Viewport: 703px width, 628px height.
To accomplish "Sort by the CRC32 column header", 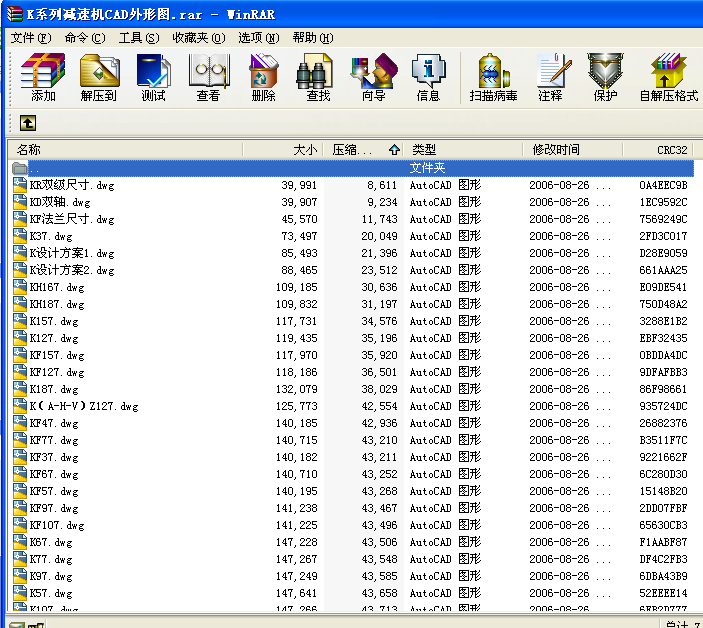I will [x=658, y=150].
